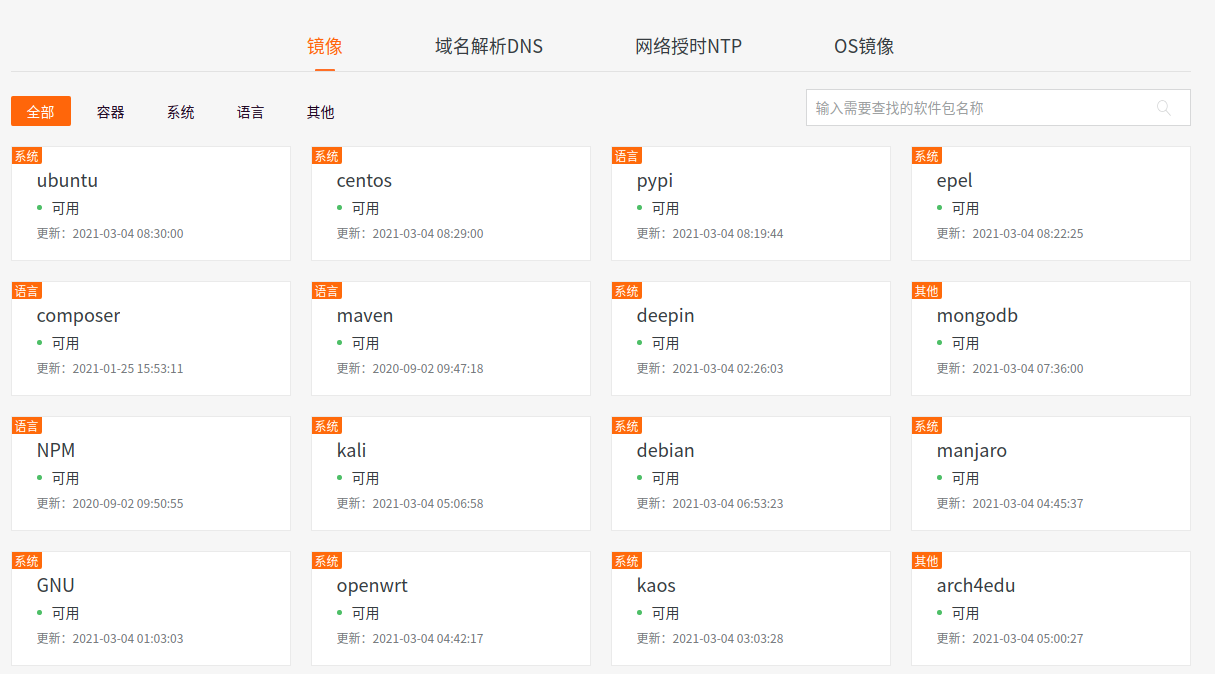Open the kali mirror card

(451, 474)
